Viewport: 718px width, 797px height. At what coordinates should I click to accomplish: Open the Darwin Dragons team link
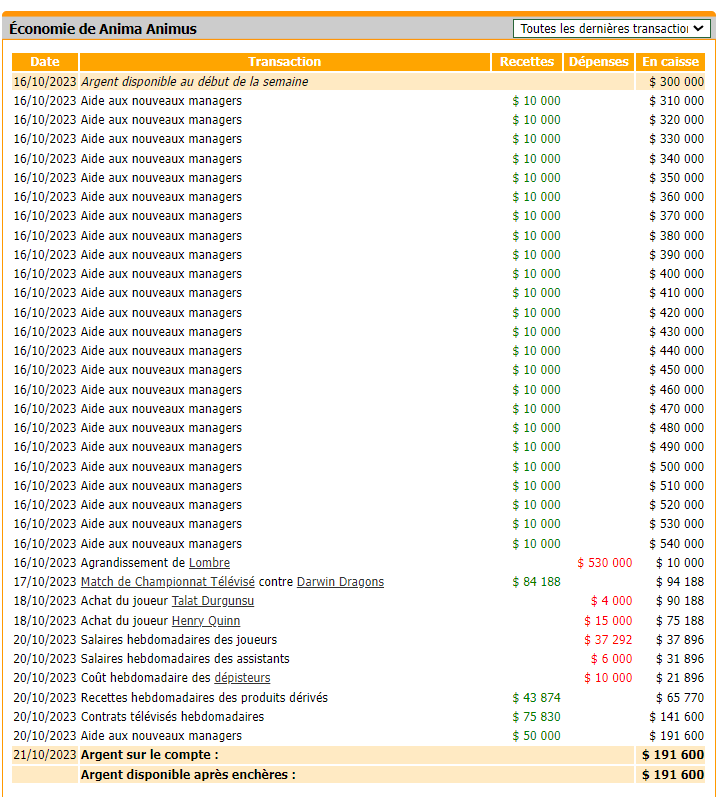pyautogui.click(x=340, y=581)
